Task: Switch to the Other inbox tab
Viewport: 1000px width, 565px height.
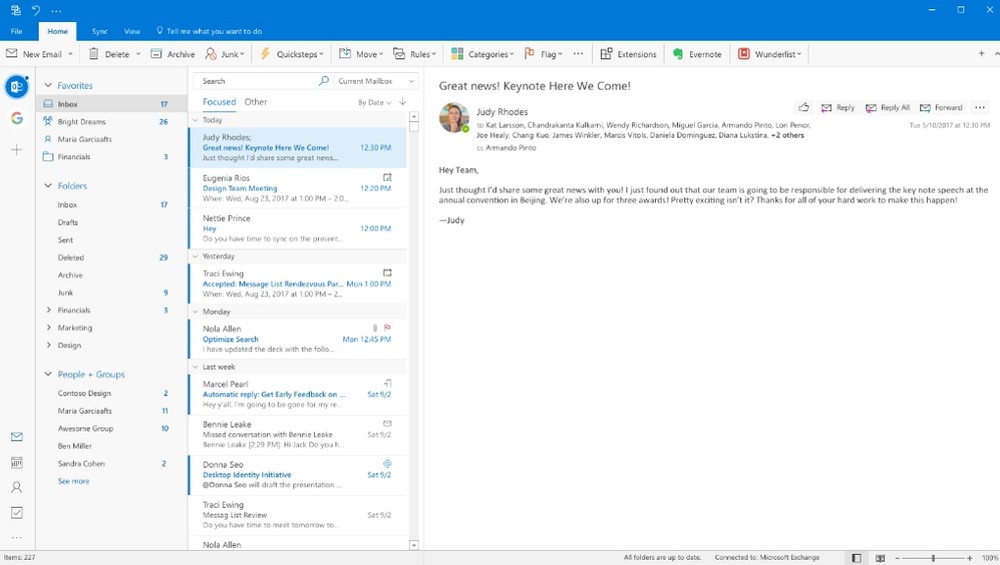Action: [x=256, y=102]
